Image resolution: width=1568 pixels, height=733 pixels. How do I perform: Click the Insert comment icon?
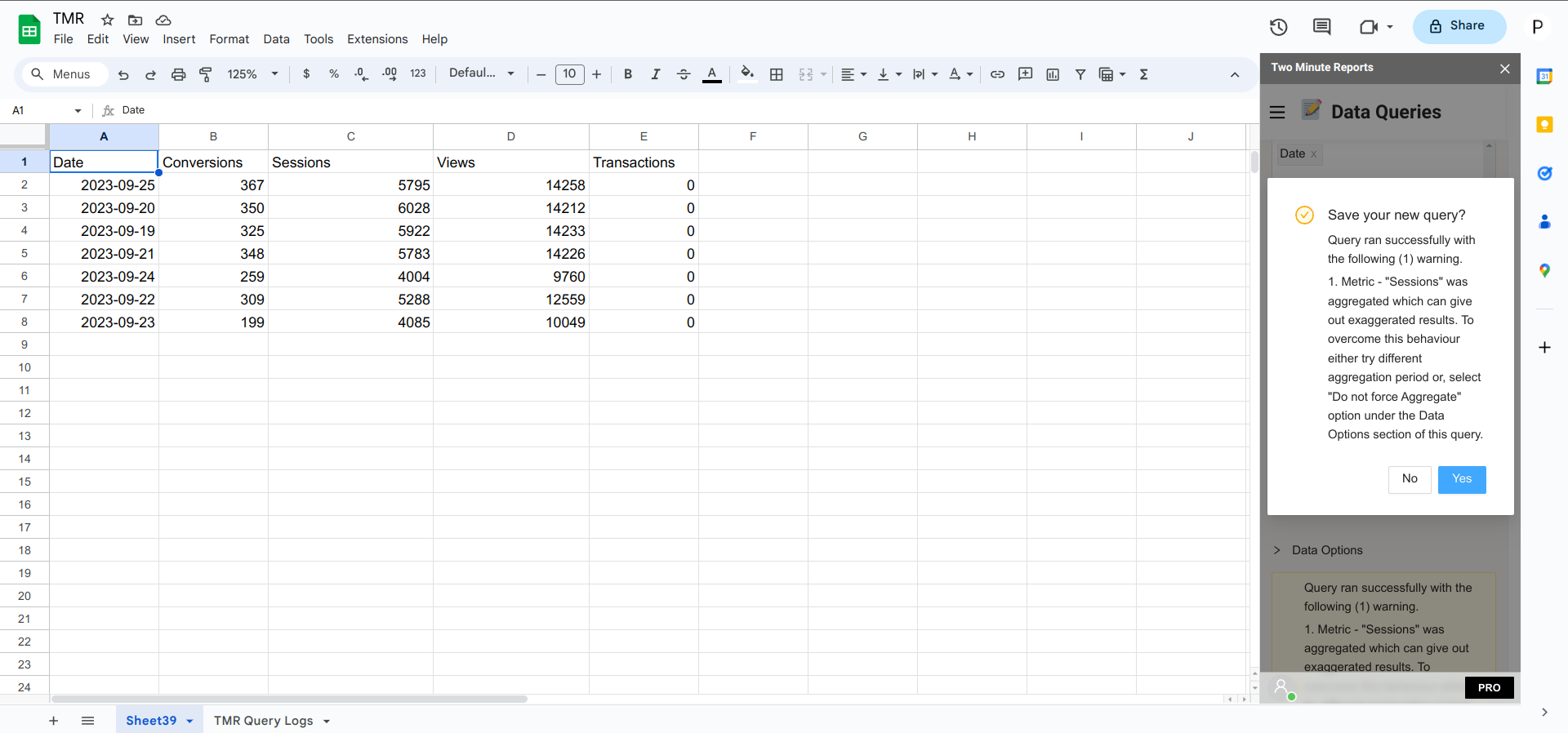[1025, 74]
